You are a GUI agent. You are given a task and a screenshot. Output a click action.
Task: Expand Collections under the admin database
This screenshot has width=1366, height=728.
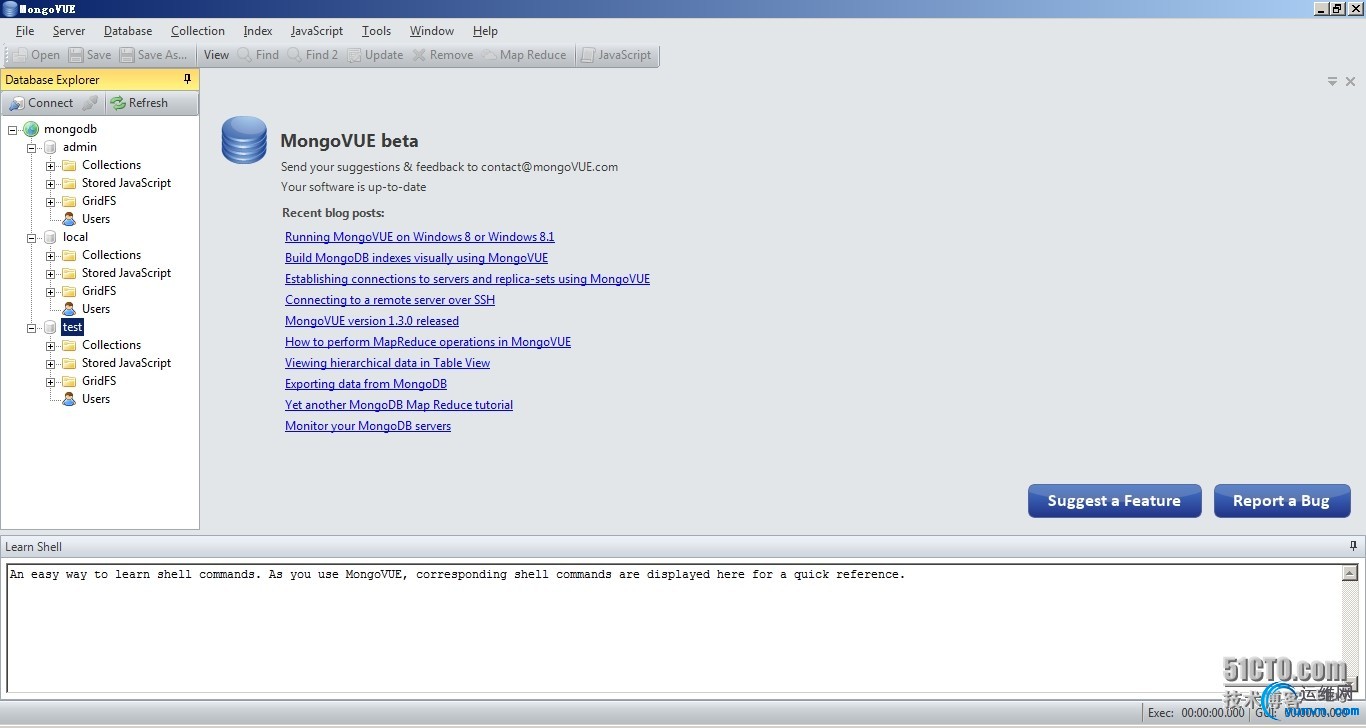tap(51, 165)
